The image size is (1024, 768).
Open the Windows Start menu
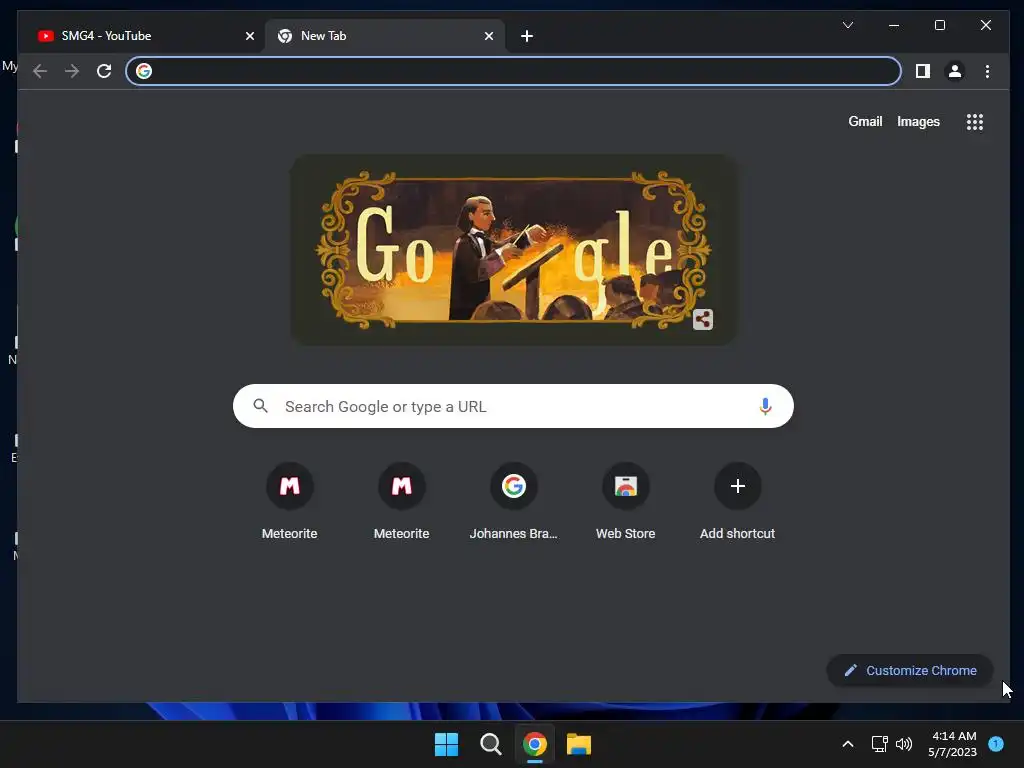[x=447, y=744]
